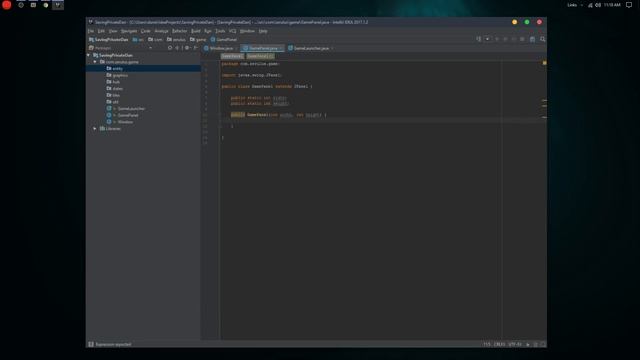The image size is (640, 360).
Task: Click the CRLF line separator in status bar
Action: coord(500,344)
